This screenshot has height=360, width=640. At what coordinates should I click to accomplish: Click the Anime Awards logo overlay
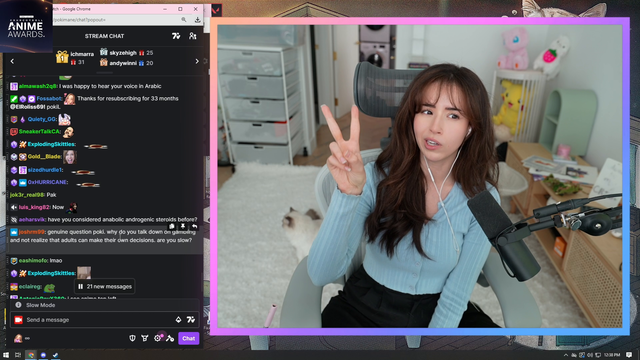tap(26, 26)
